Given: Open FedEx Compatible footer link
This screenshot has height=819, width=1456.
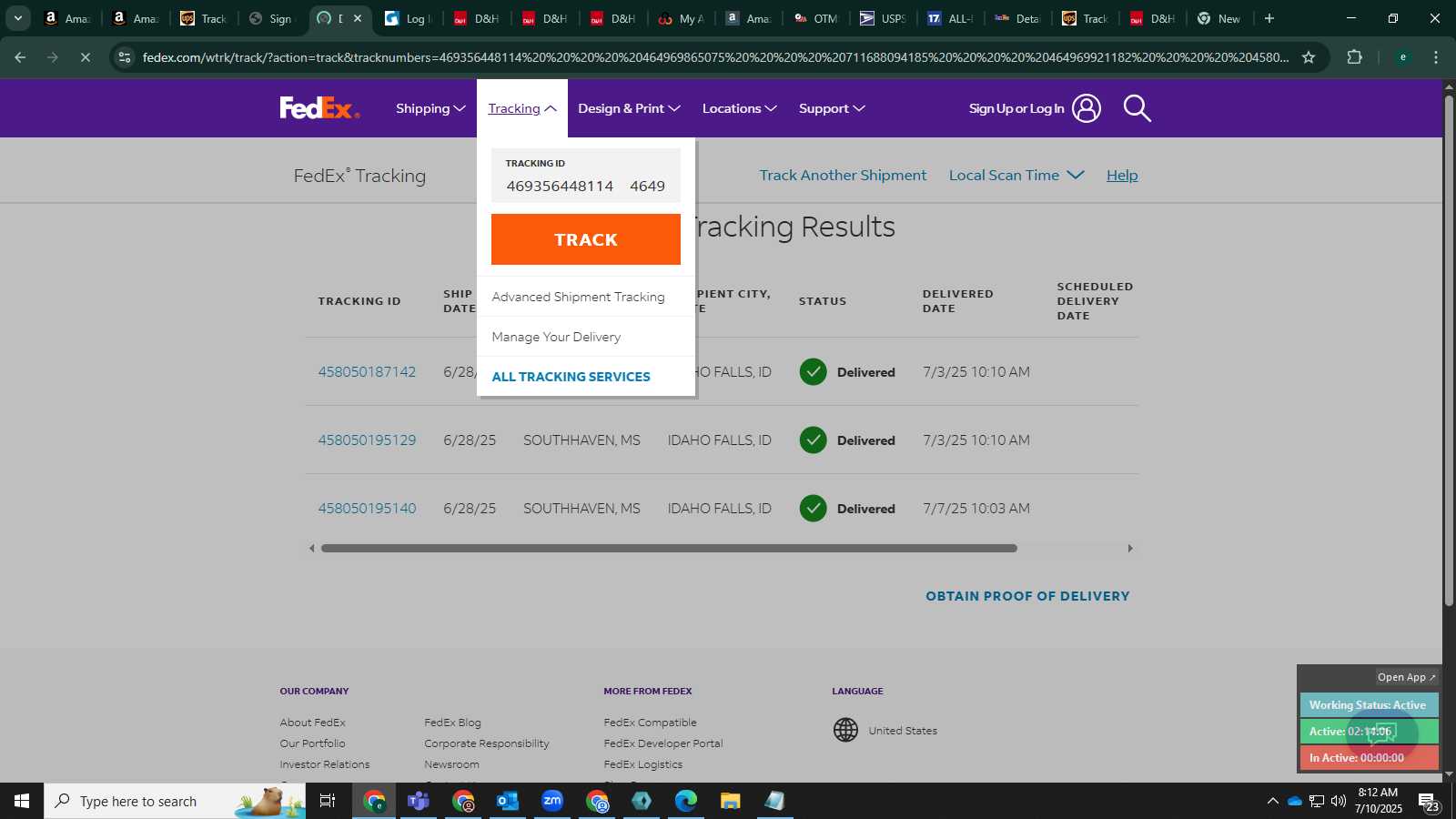Looking at the screenshot, I should (x=650, y=723).
